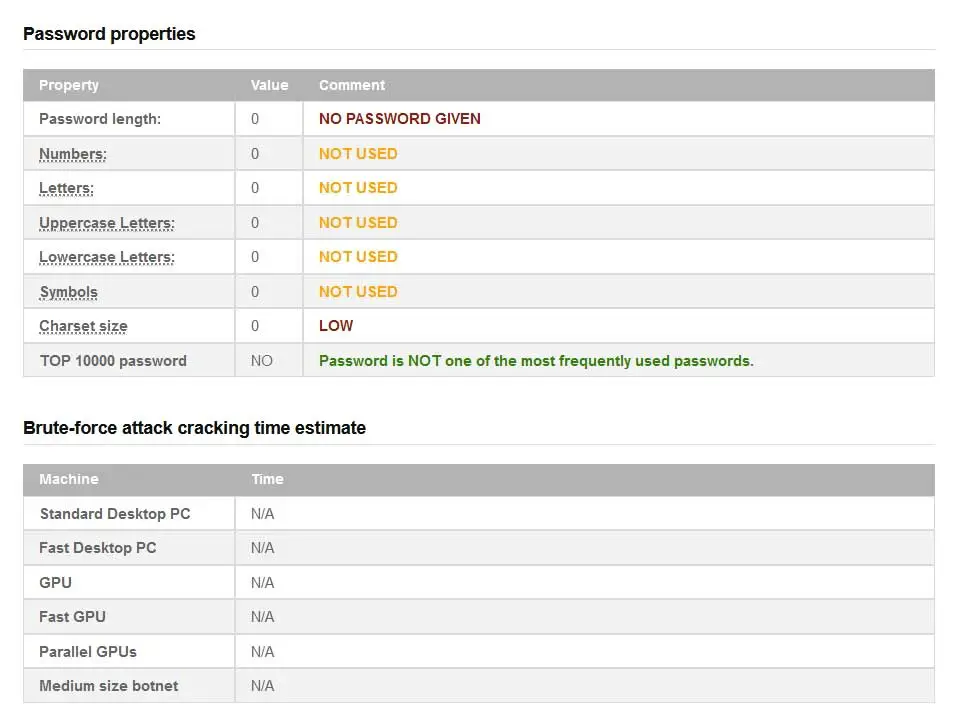Click the Comment column header
This screenshot has width=953, height=713.
coord(352,85)
